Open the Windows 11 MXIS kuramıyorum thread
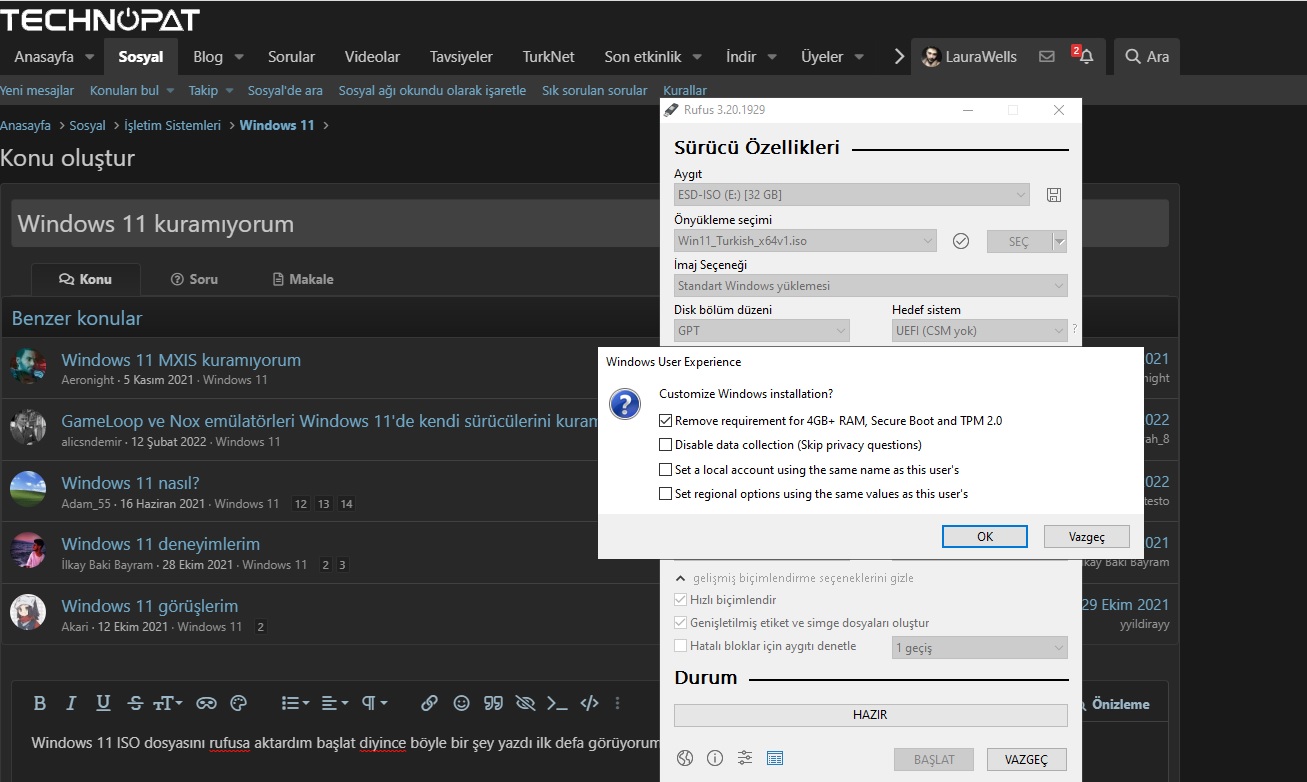 point(181,360)
